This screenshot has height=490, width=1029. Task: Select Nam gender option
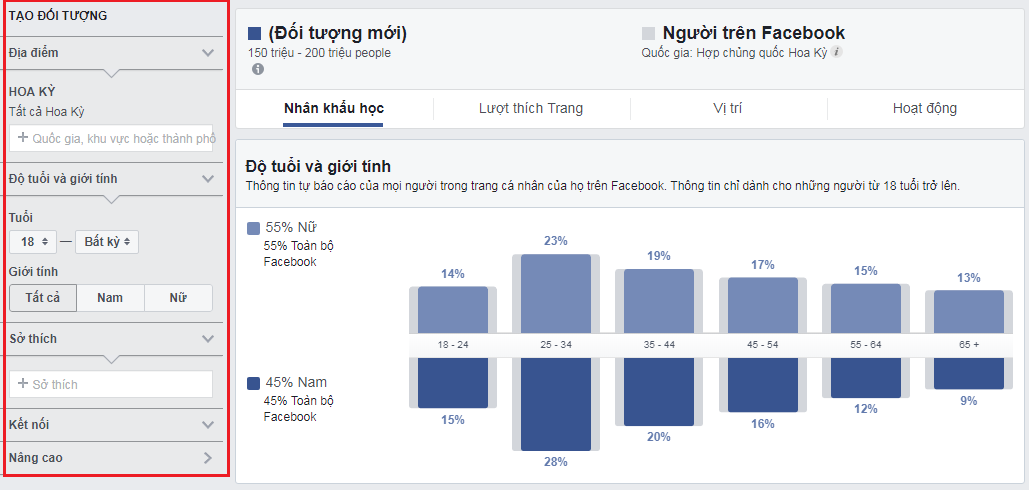(110, 298)
